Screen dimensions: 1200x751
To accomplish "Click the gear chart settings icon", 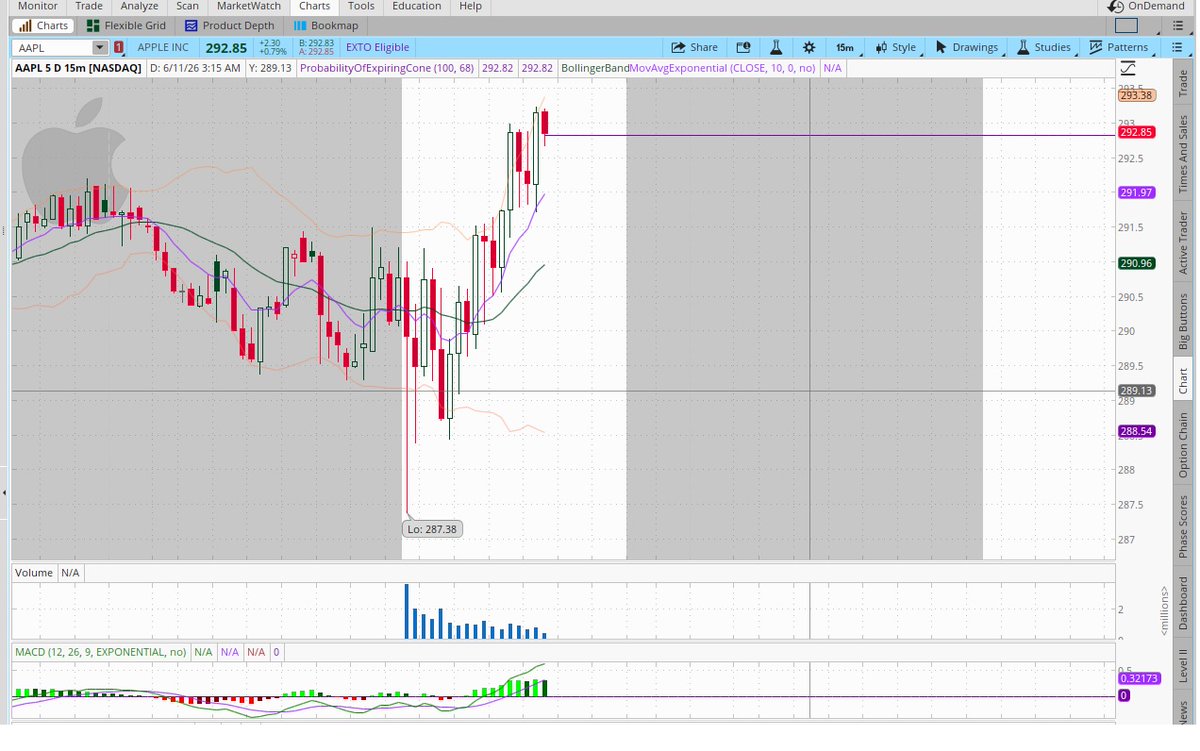I will click(808, 47).
